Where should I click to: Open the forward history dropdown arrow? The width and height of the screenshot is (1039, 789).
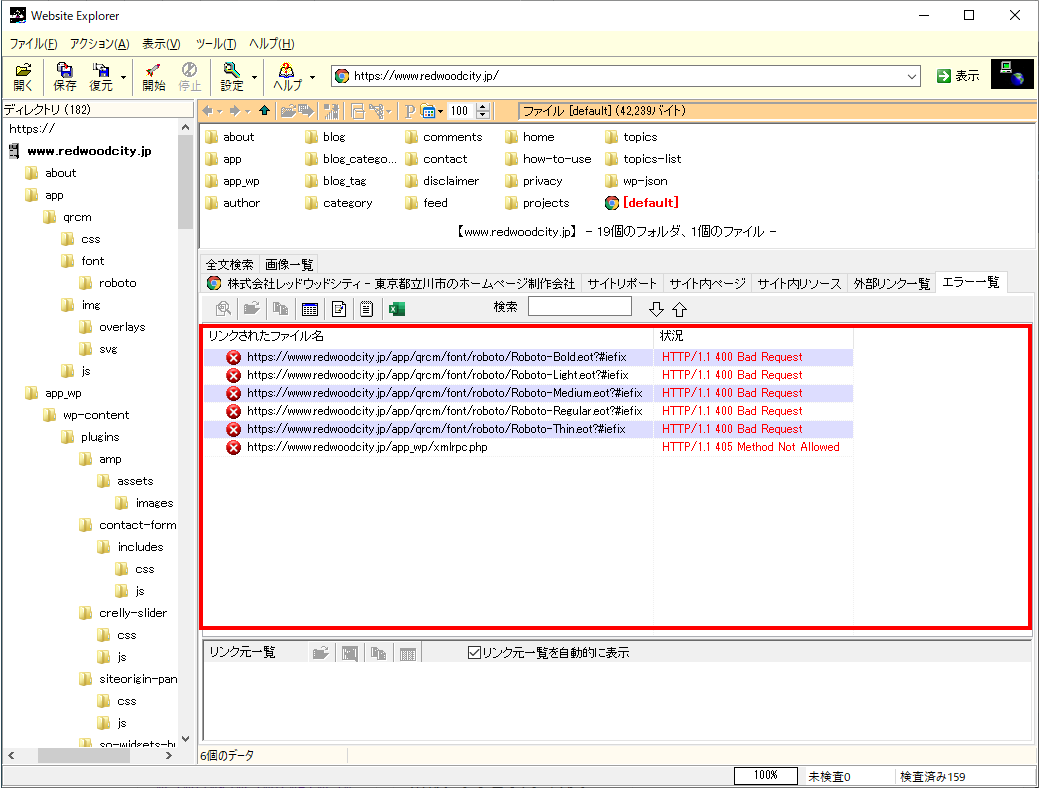(247, 111)
